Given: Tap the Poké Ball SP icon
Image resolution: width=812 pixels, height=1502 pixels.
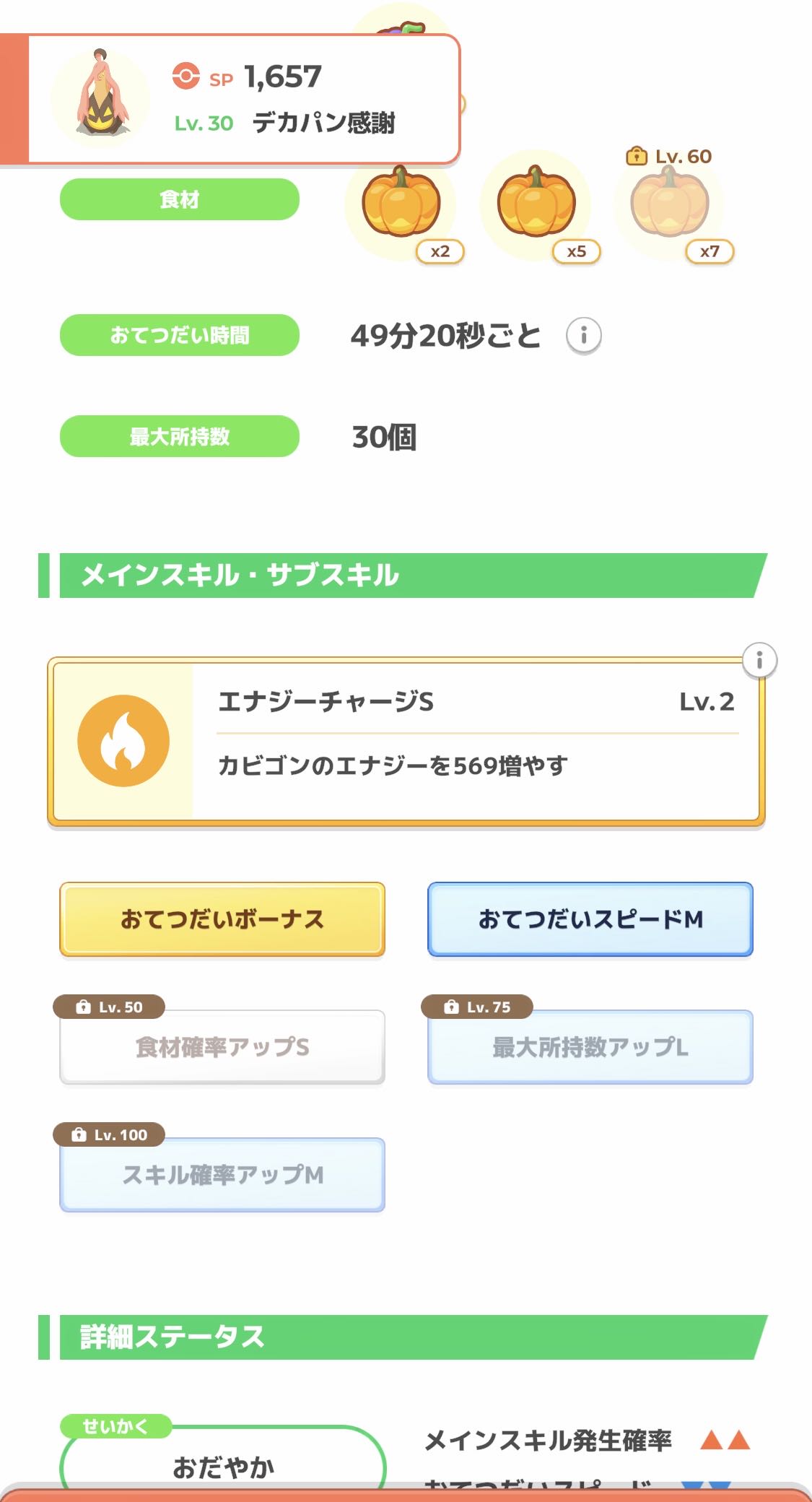Looking at the screenshot, I should [x=185, y=76].
